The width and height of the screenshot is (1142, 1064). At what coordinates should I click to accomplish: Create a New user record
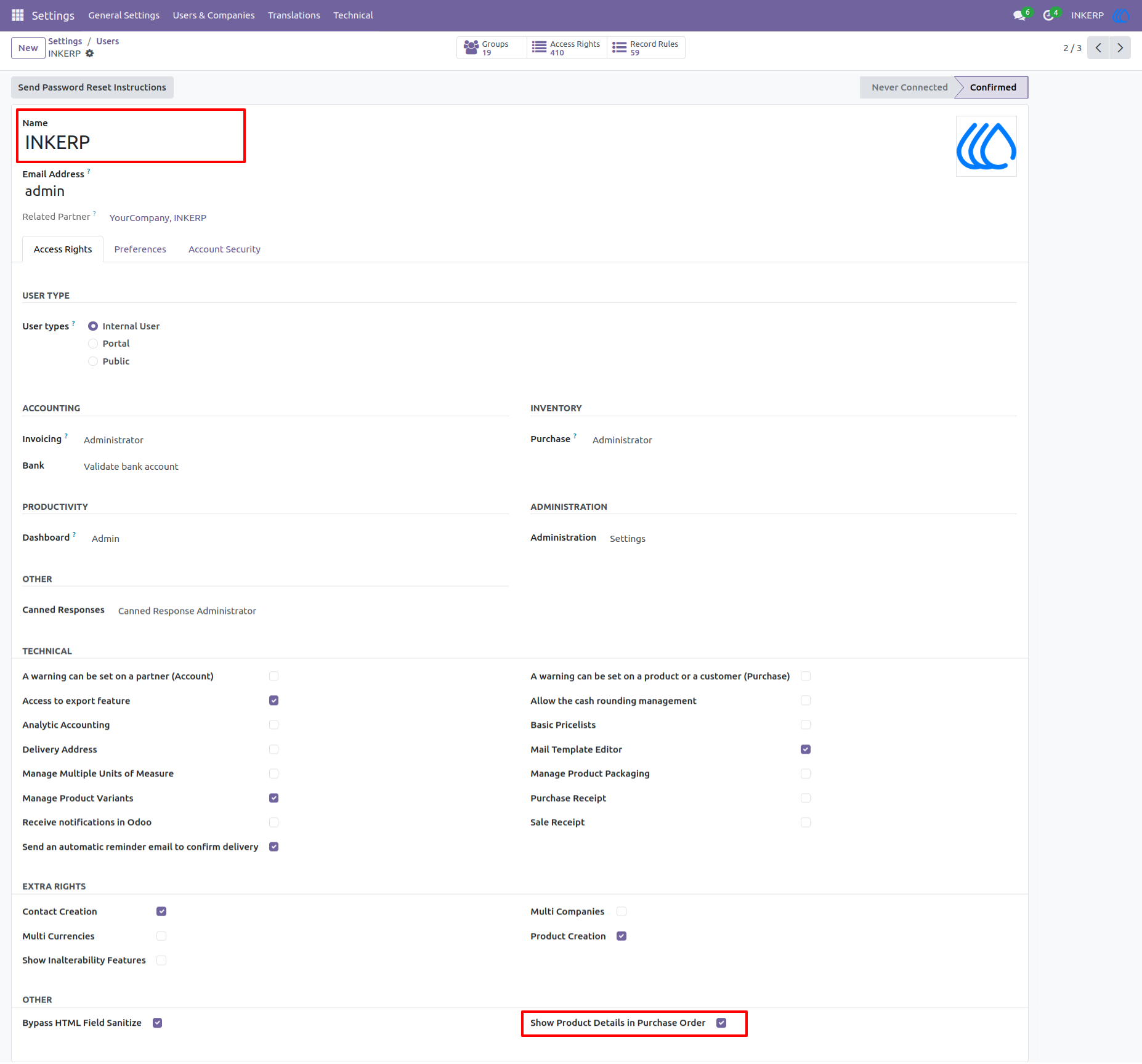click(x=28, y=48)
